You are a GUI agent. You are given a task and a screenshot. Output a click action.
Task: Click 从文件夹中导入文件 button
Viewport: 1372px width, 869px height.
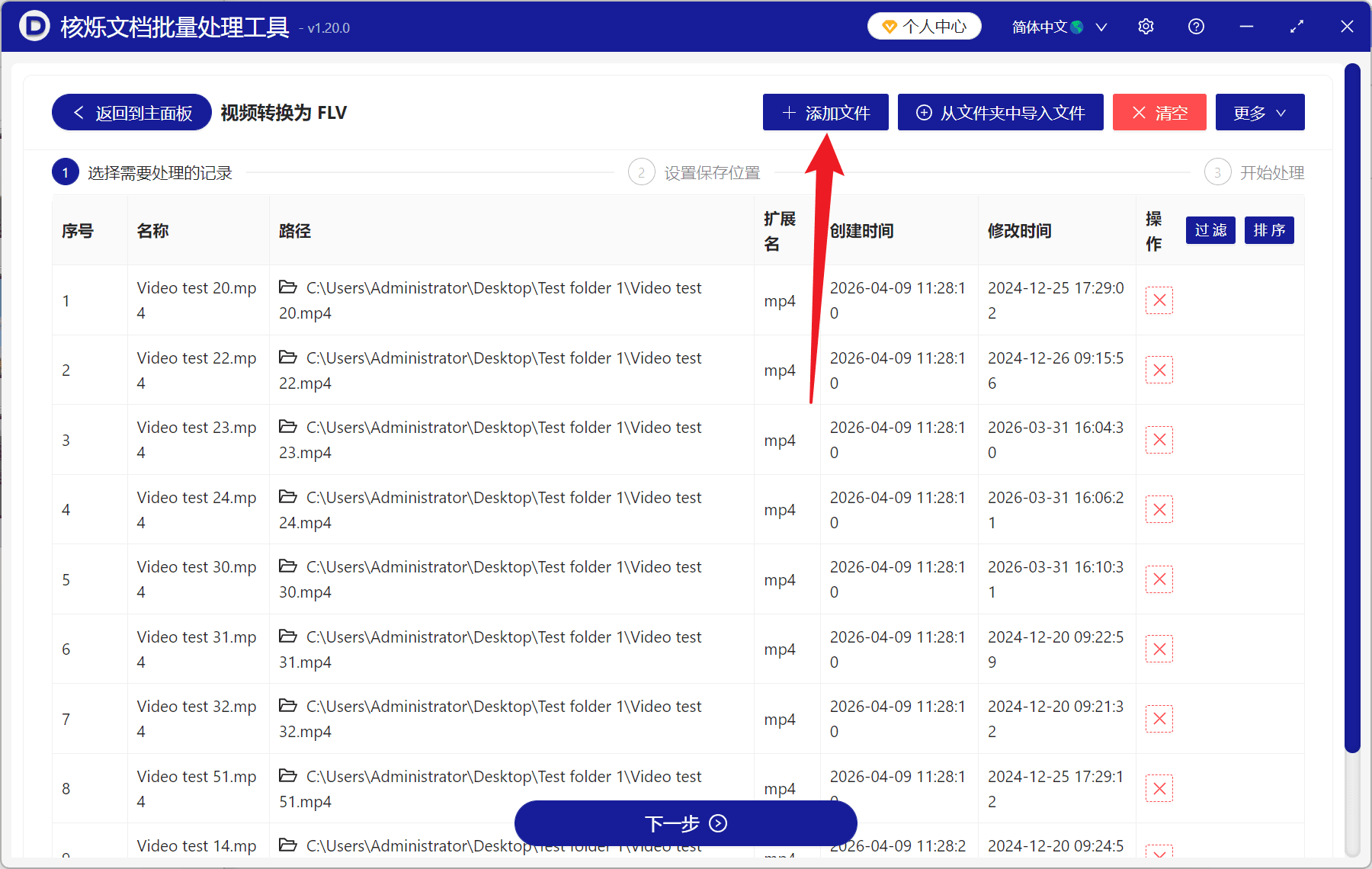coord(1000,113)
